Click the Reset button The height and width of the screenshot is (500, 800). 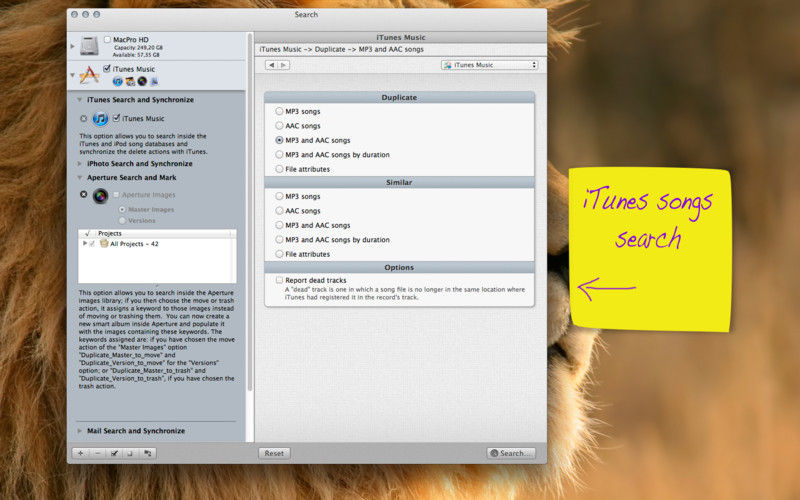(274, 453)
